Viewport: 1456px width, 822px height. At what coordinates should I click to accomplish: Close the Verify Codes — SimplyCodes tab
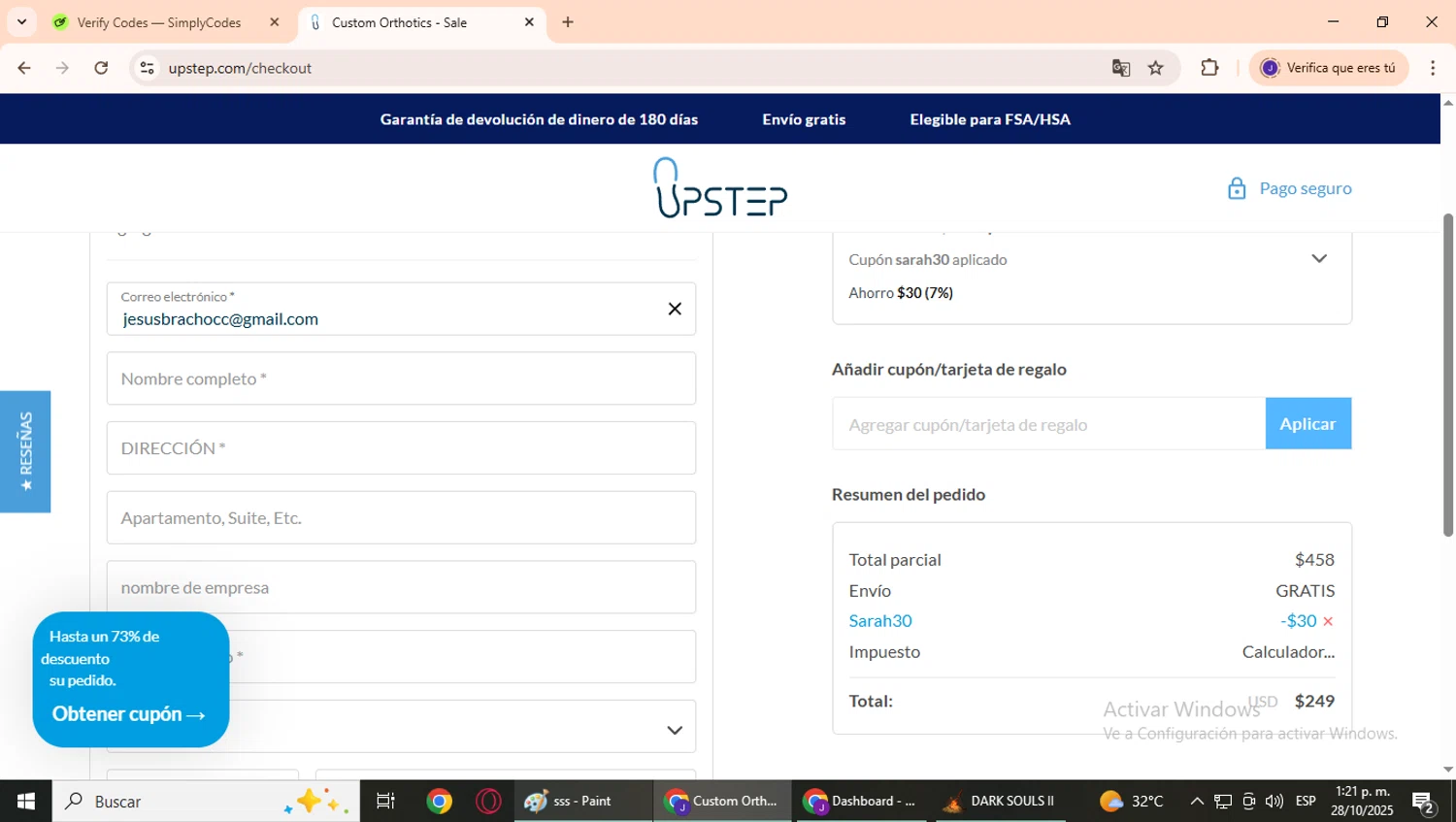275,22
